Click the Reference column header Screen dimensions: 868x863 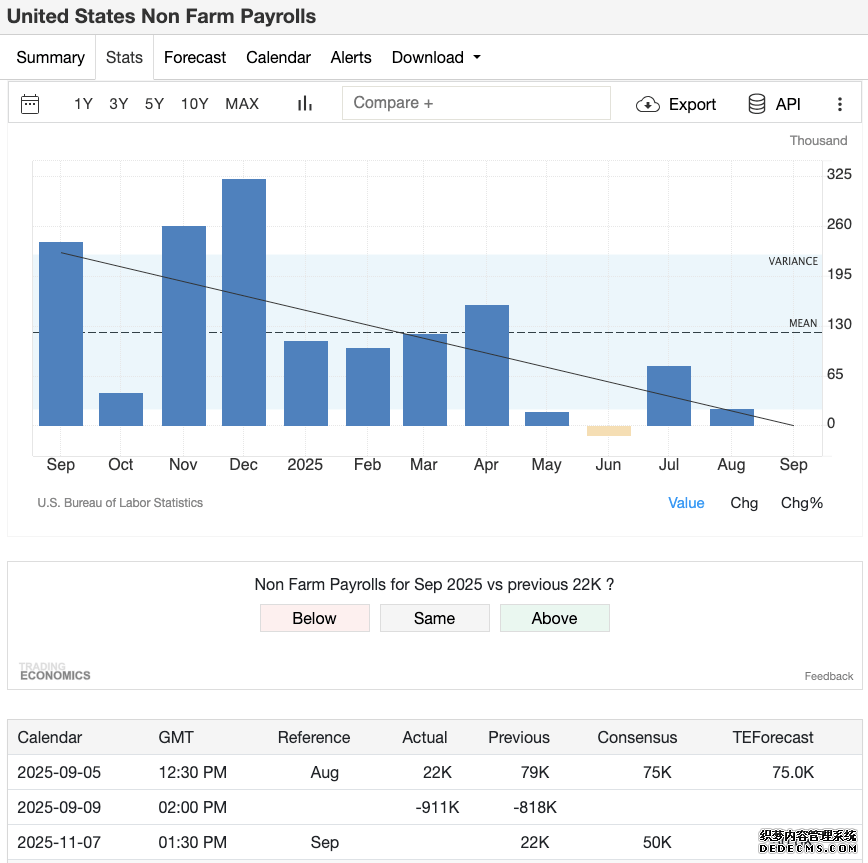pyautogui.click(x=314, y=737)
